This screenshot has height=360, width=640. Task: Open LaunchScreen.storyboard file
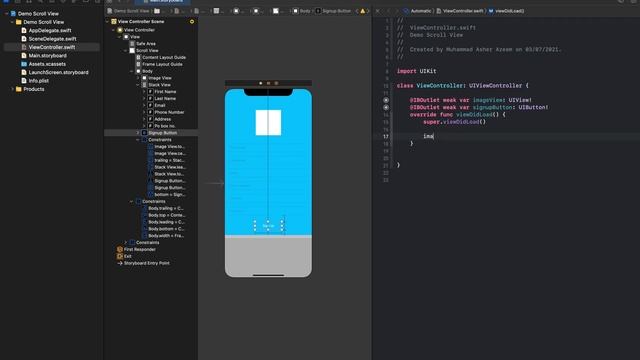coord(58,72)
